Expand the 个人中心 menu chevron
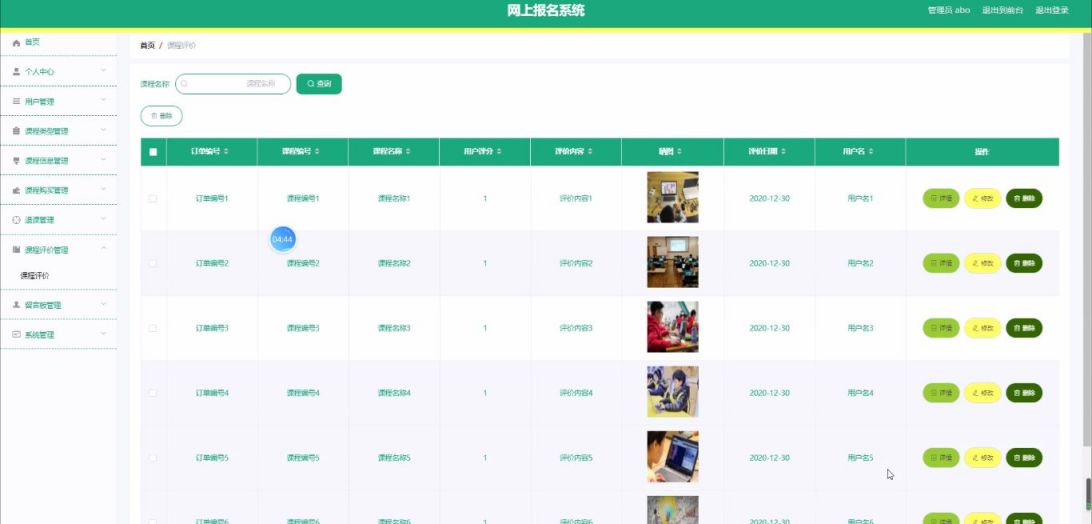1092x524 pixels. tap(104, 71)
